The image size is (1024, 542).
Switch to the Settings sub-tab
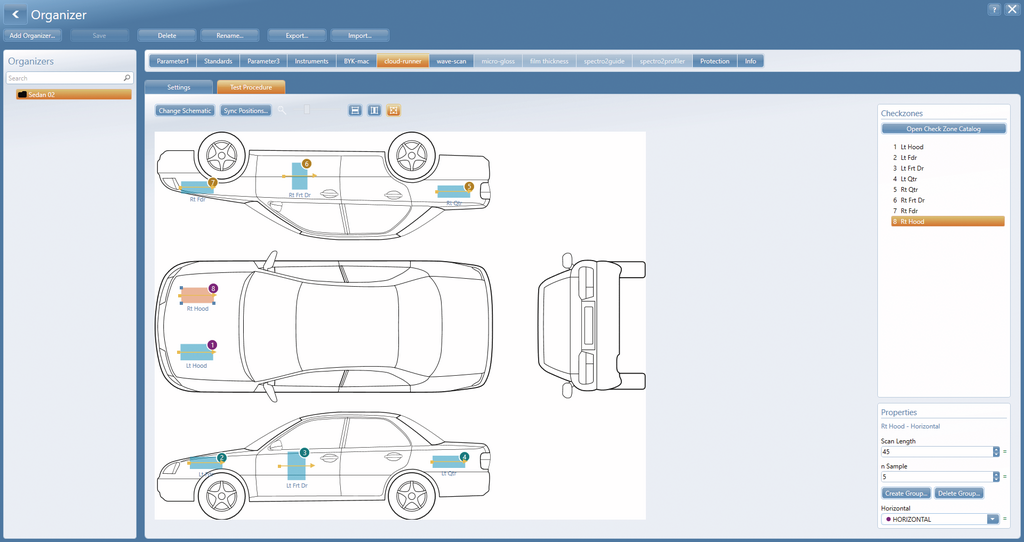178,87
